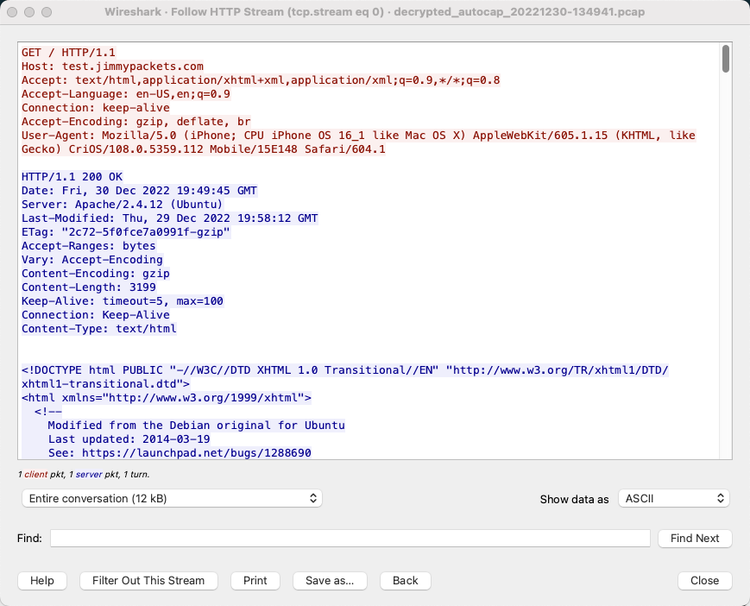The image size is (750, 606).
Task: Click the 'HTTP/1.1 200 OK' response line
Action: click(x=72, y=177)
